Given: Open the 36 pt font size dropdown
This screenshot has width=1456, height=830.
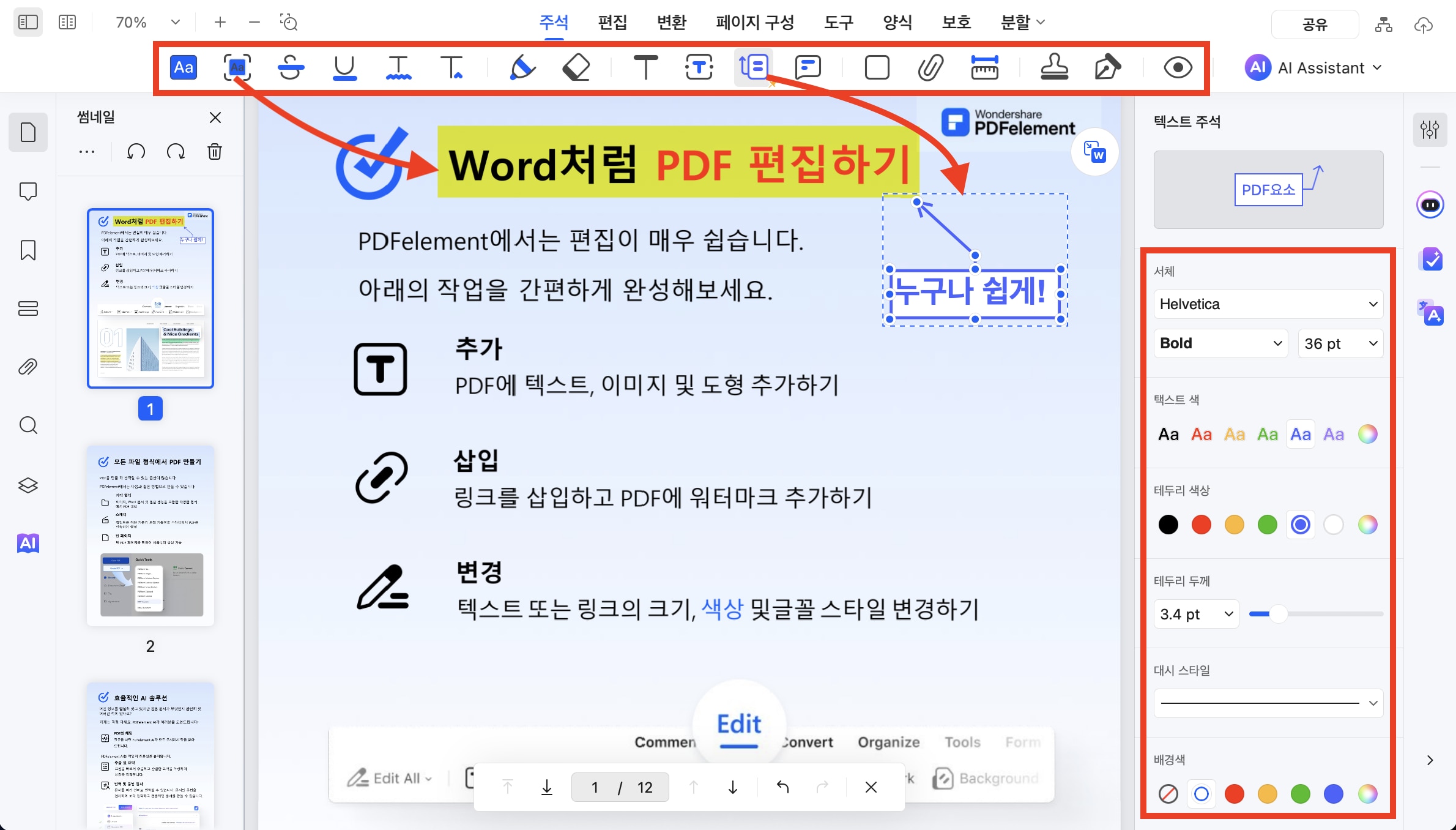Looking at the screenshot, I should (1340, 343).
